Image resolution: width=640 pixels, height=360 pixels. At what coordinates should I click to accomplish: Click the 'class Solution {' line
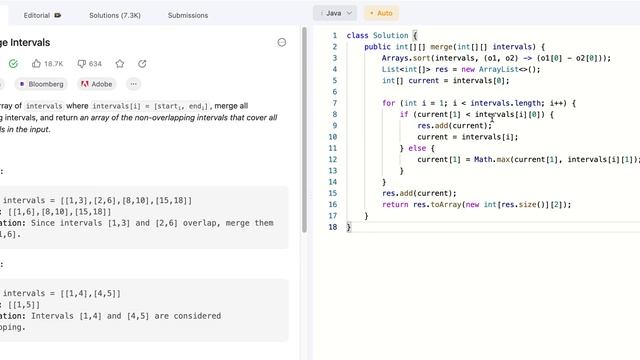(x=382, y=36)
